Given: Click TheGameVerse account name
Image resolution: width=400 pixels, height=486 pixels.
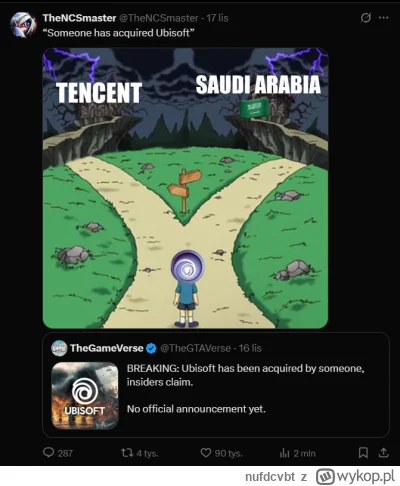Looking at the screenshot, I should 107,348.
